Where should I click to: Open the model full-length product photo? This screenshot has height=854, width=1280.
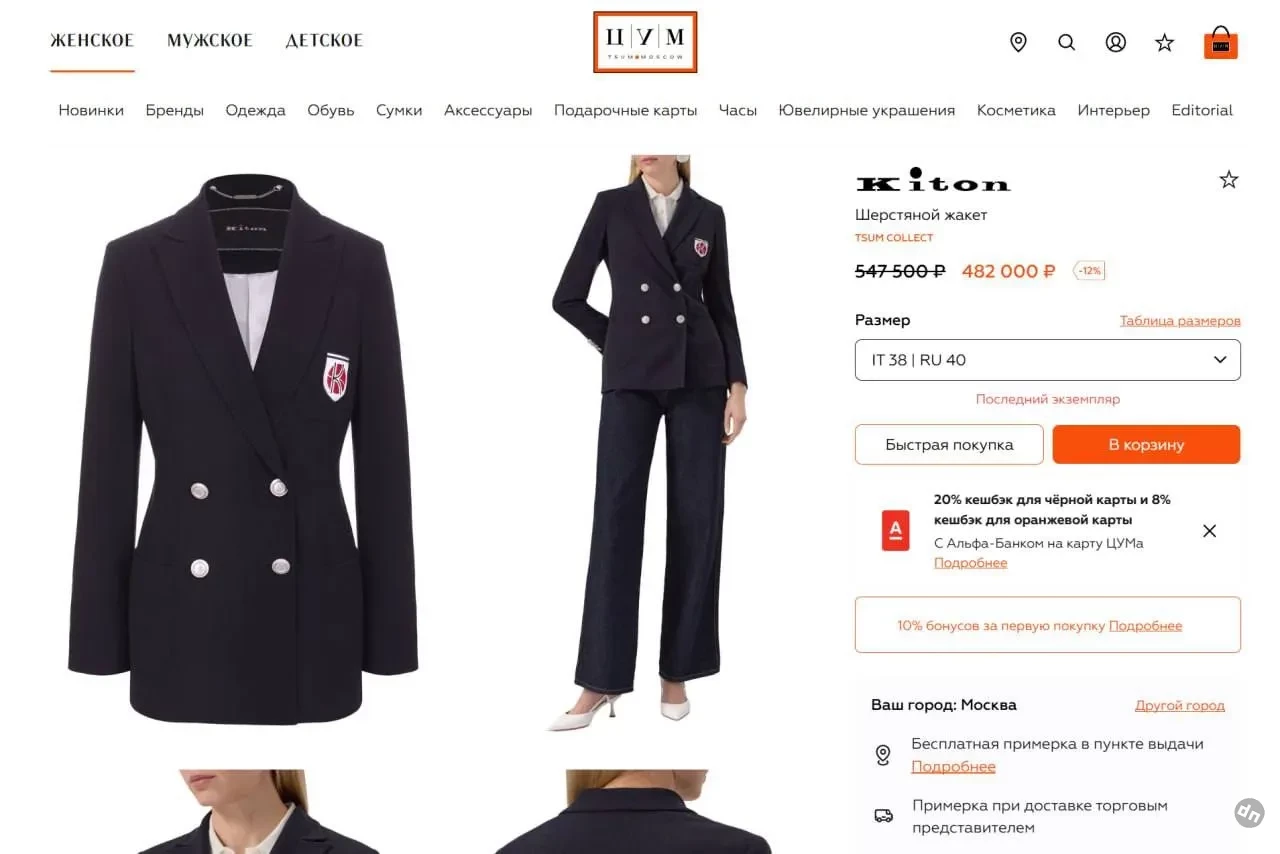click(x=648, y=443)
